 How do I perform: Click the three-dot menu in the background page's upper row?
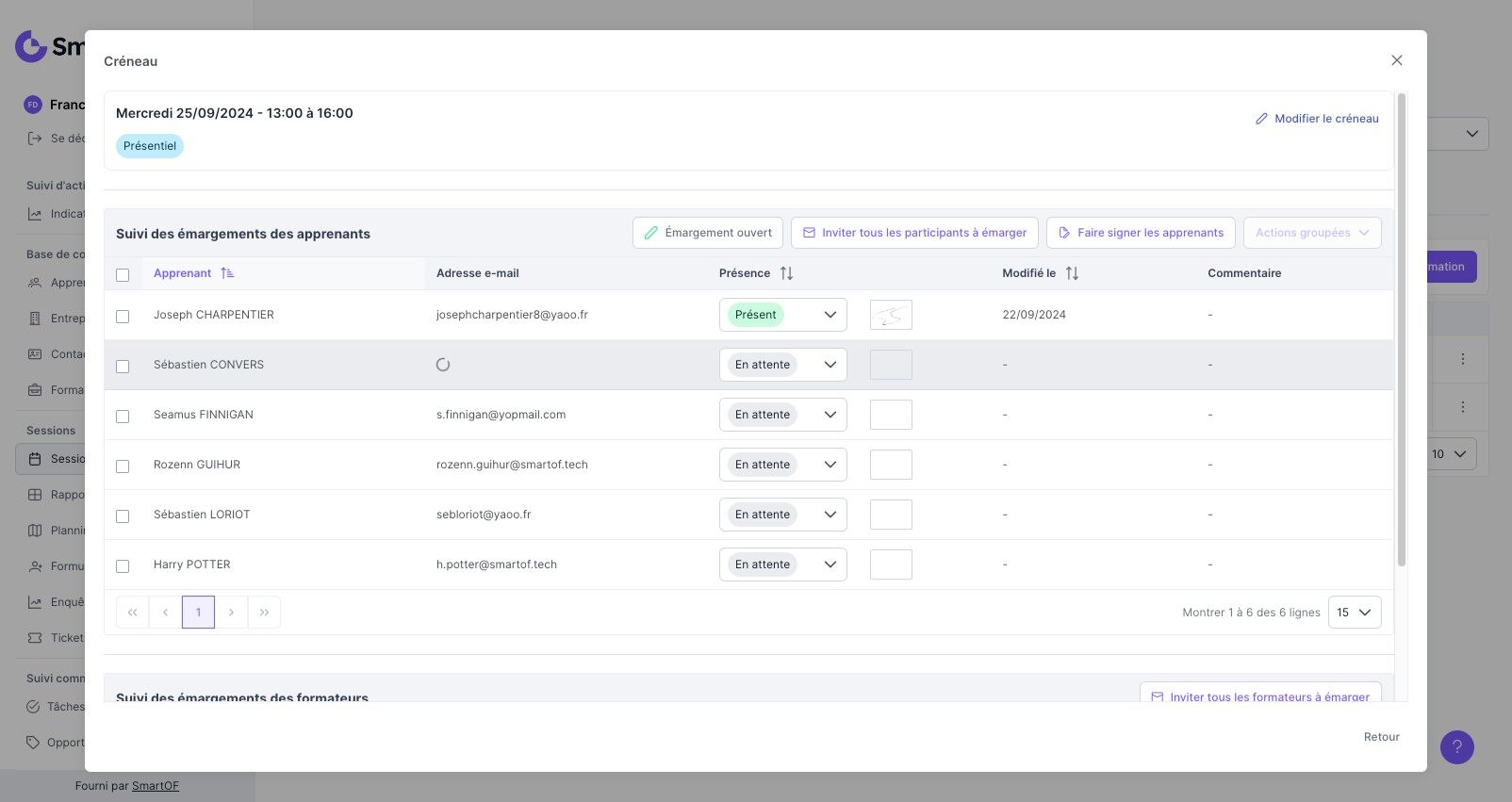click(x=1462, y=359)
